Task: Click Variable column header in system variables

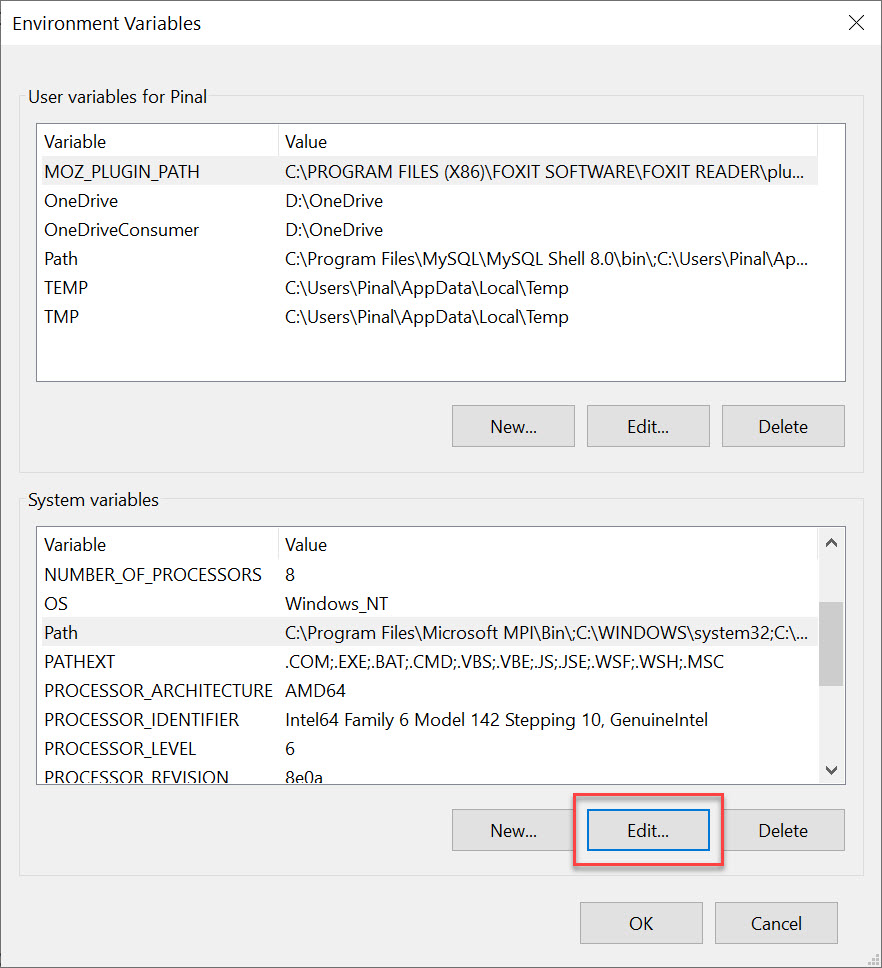Action: (x=158, y=544)
